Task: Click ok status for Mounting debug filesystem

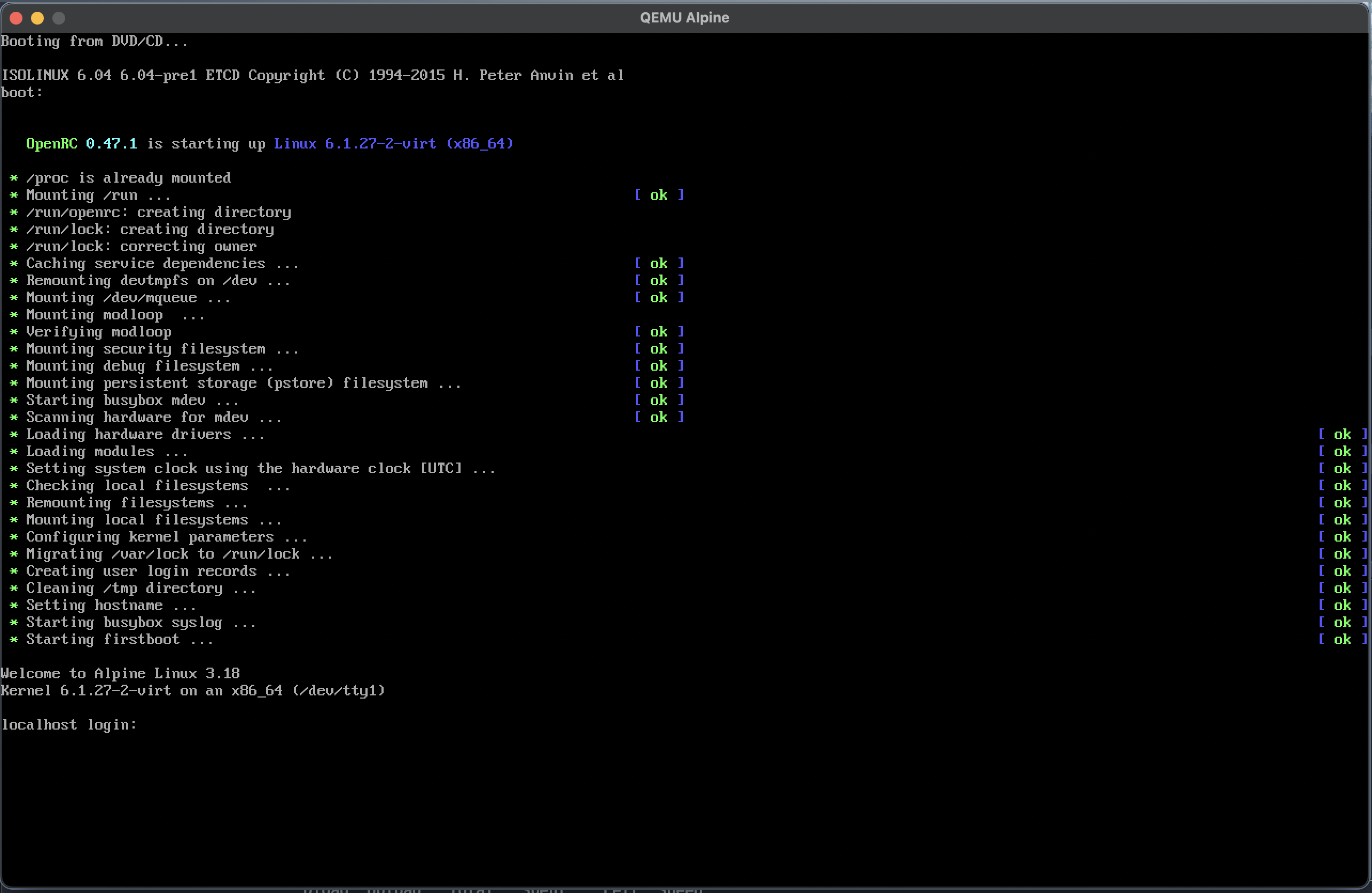Action: tap(659, 366)
